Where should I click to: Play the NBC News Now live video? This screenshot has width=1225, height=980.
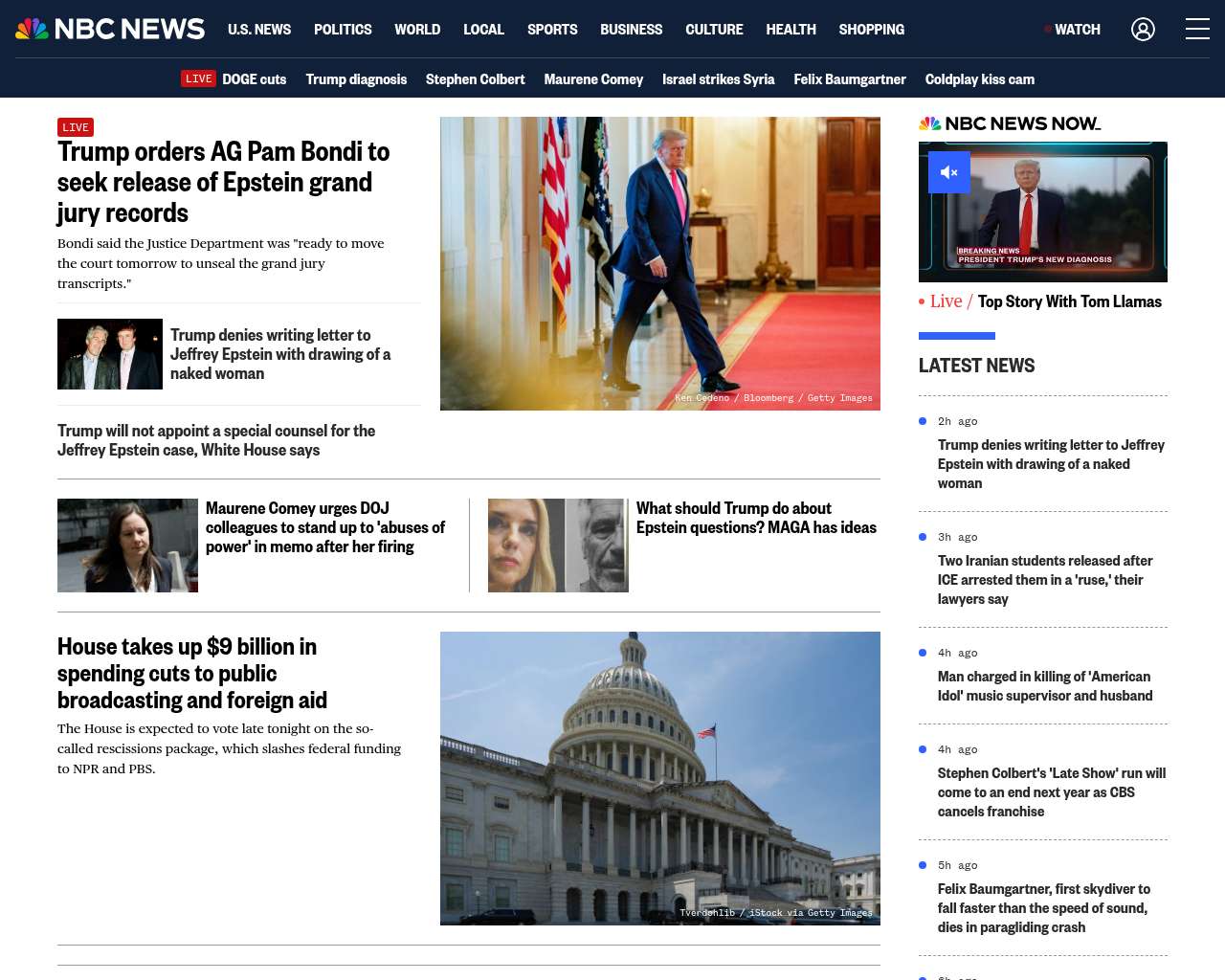pyautogui.click(x=1043, y=212)
